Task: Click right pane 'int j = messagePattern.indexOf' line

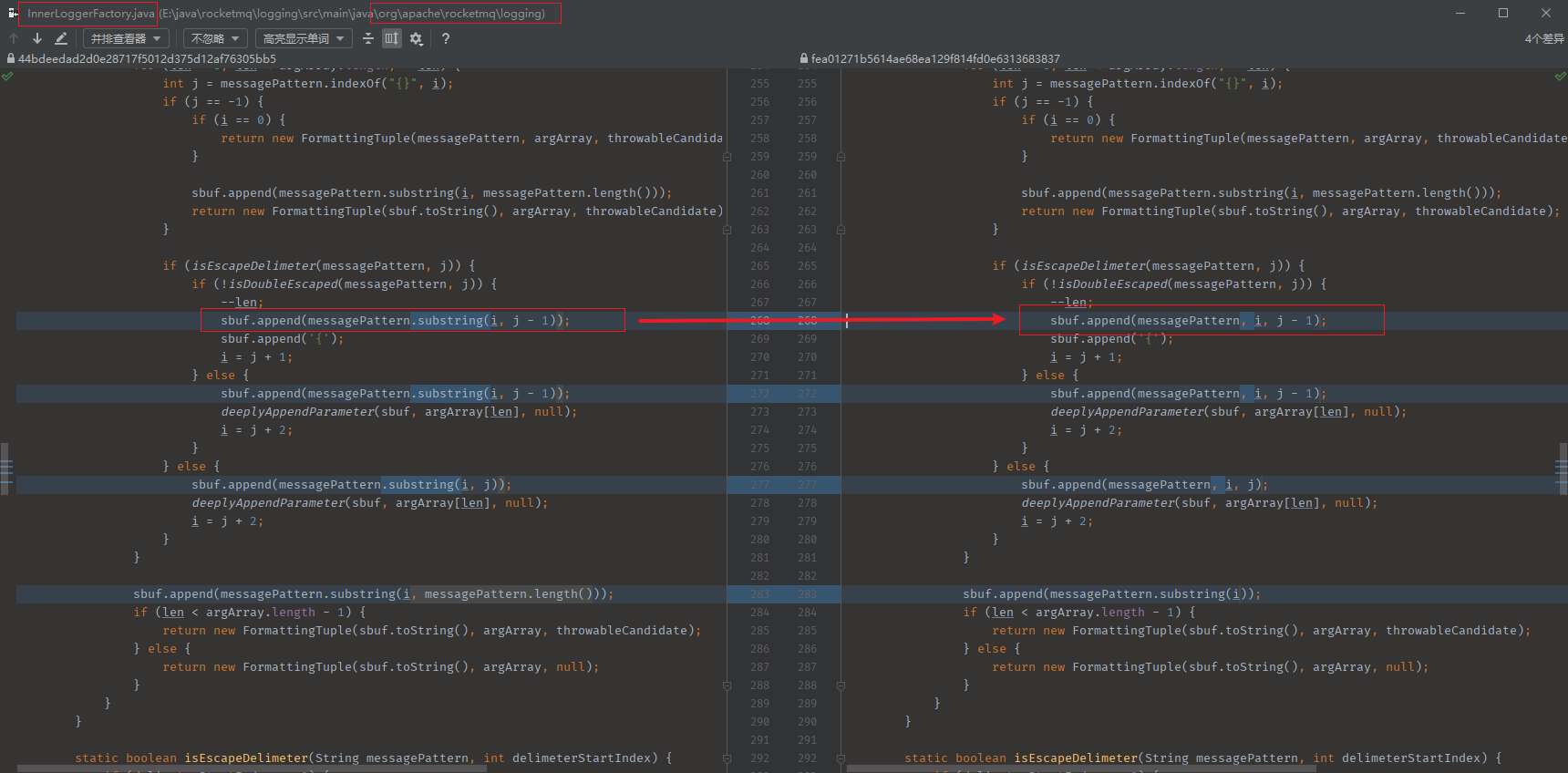Action: click(x=1138, y=84)
